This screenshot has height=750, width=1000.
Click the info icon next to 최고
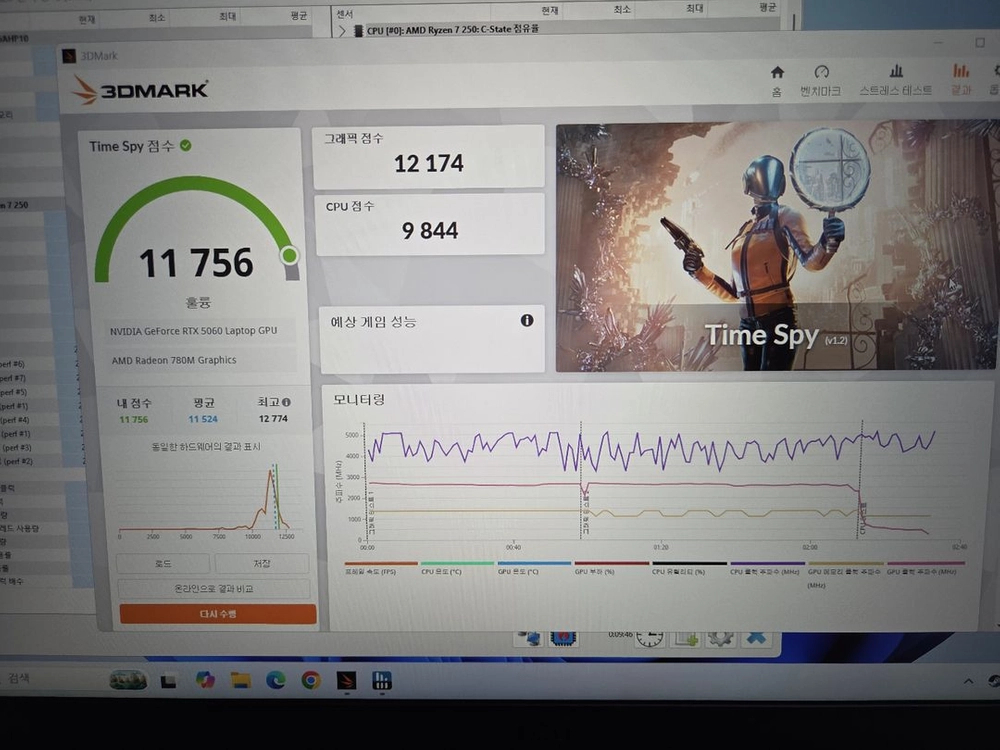coord(286,402)
